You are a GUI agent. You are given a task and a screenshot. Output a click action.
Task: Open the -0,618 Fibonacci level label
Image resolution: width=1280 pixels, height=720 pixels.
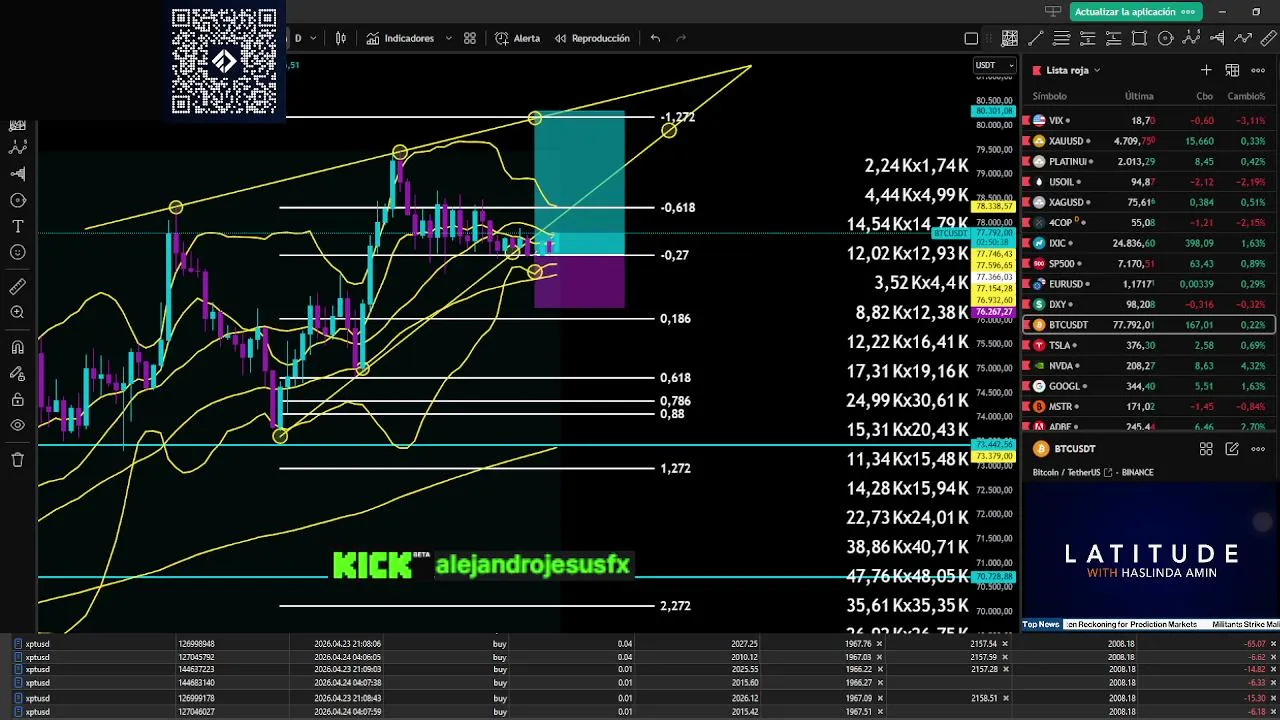point(677,208)
